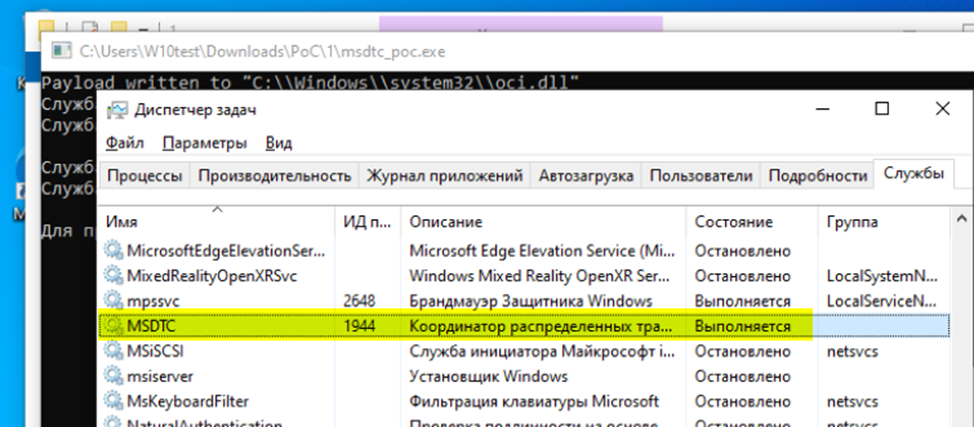974x427 pixels.
Task: Click Выполняется status in MSDTC row
Action: click(742, 326)
